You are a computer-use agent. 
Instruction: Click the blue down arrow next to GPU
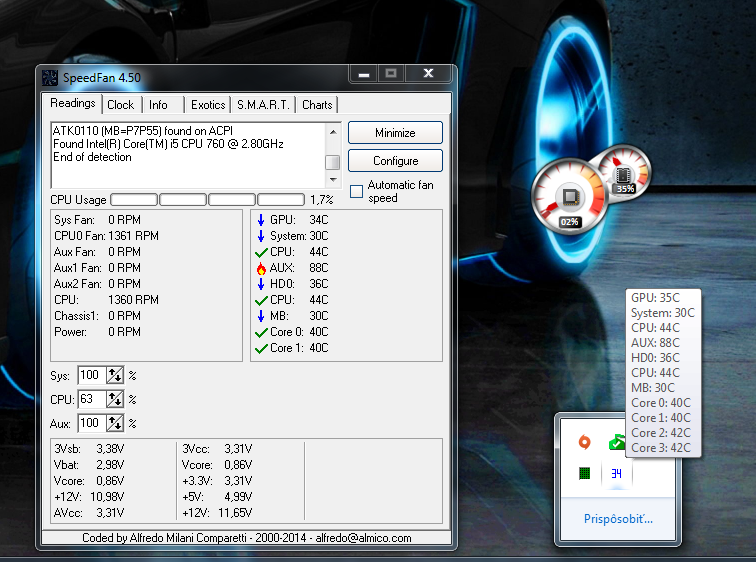click(261, 220)
